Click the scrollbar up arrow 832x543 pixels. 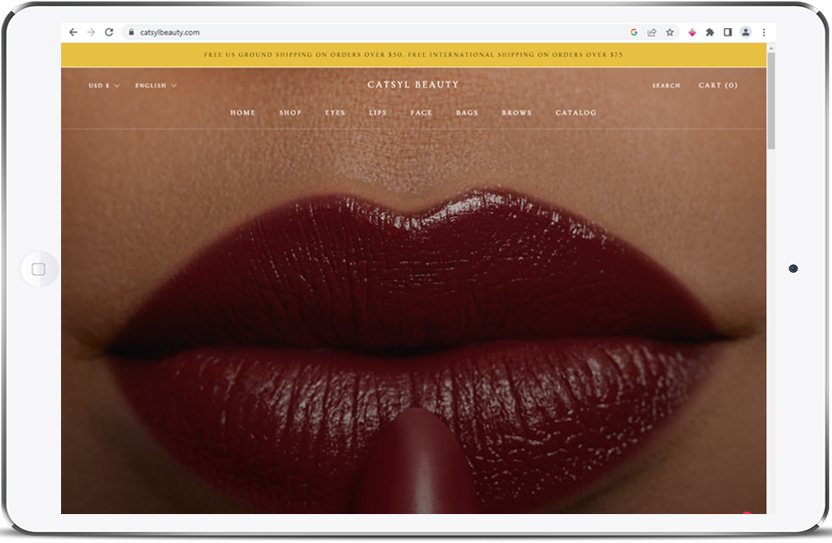pyautogui.click(x=771, y=48)
